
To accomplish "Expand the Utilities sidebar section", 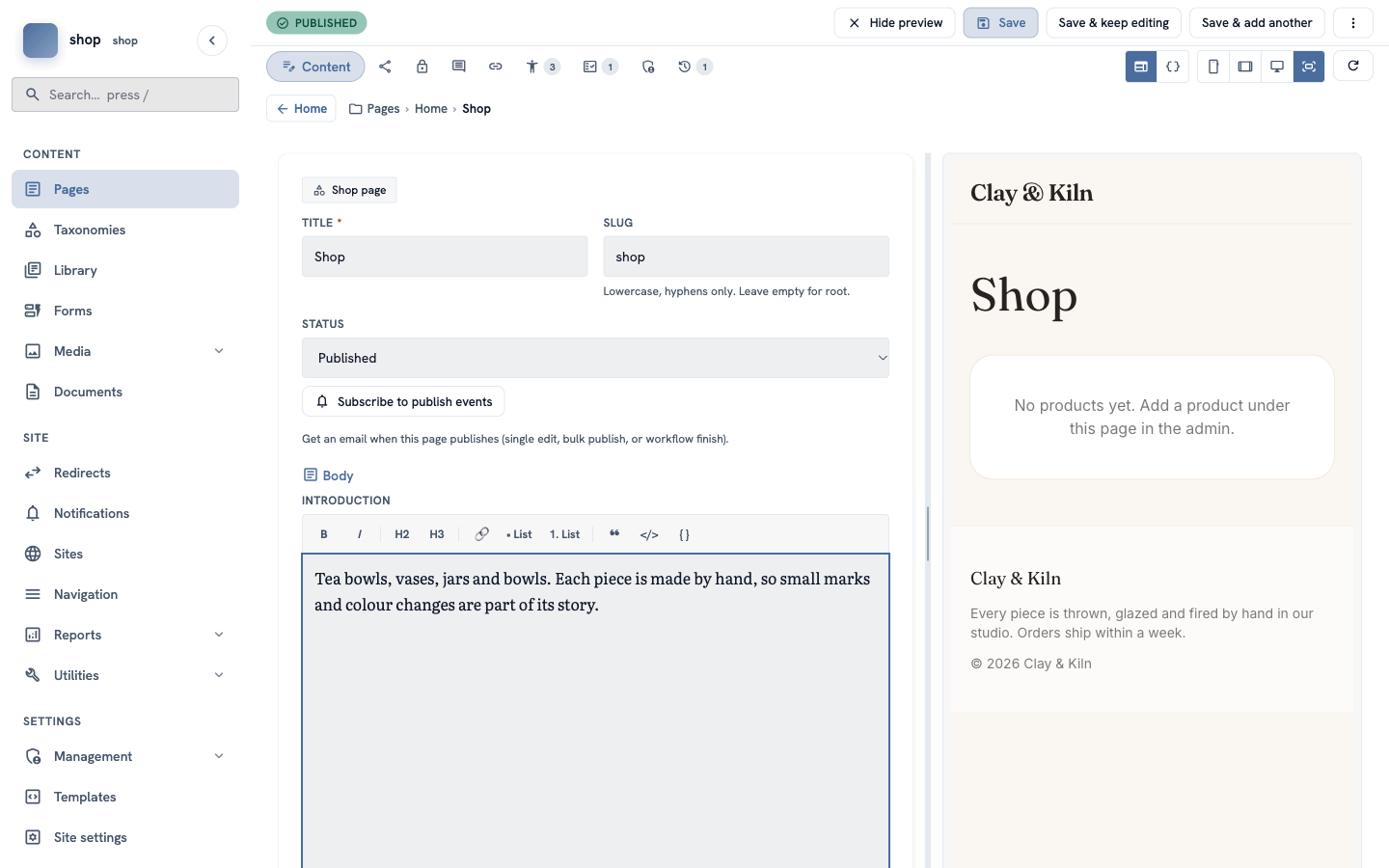I will point(219,675).
